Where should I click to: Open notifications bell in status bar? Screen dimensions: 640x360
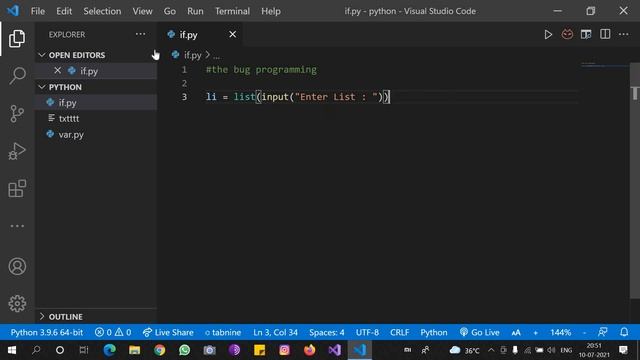[x=624, y=332]
